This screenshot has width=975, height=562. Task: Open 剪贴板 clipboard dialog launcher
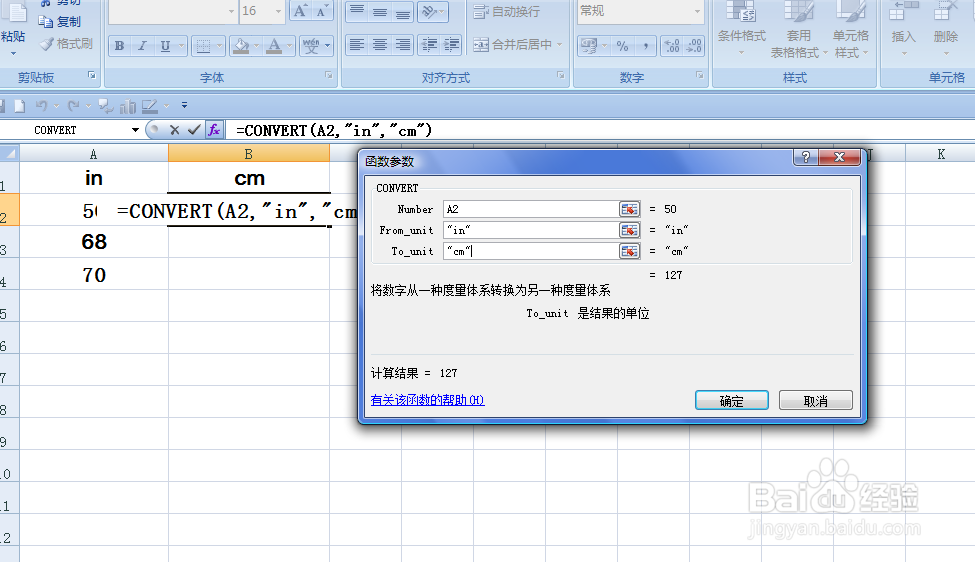point(92,76)
